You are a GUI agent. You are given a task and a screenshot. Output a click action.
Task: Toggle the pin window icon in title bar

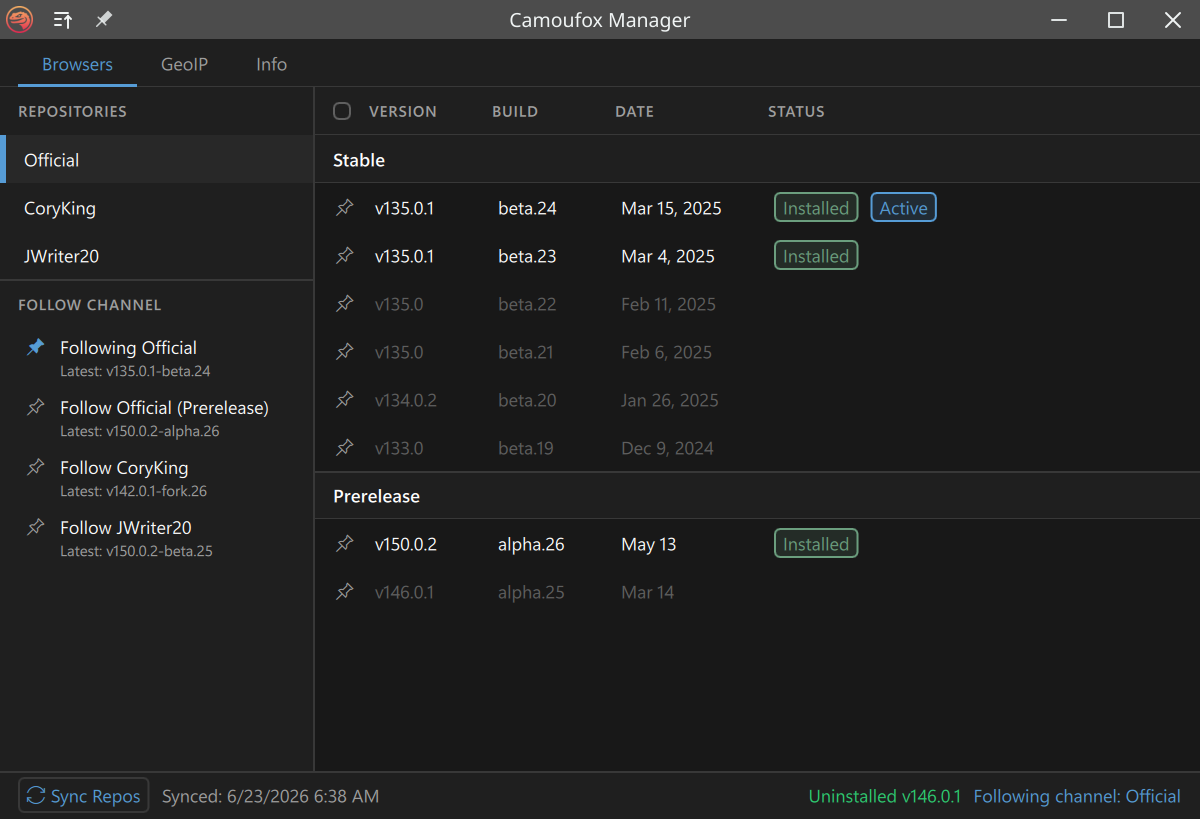point(103,20)
